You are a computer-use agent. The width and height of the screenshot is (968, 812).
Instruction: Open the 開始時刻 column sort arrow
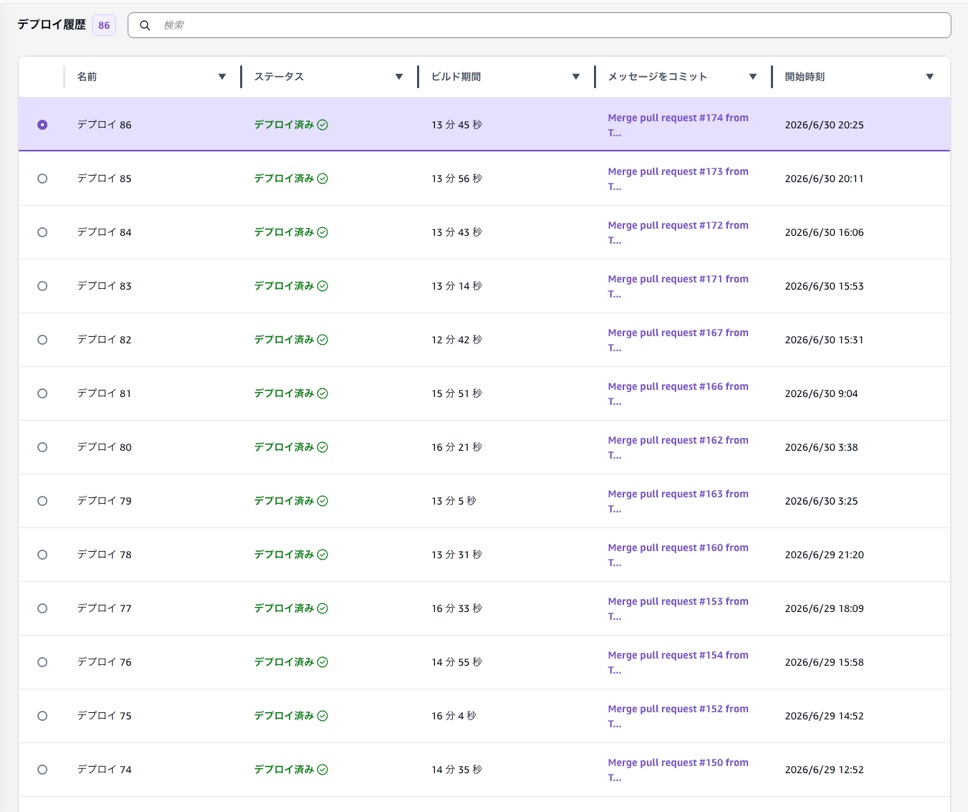[930, 77]
